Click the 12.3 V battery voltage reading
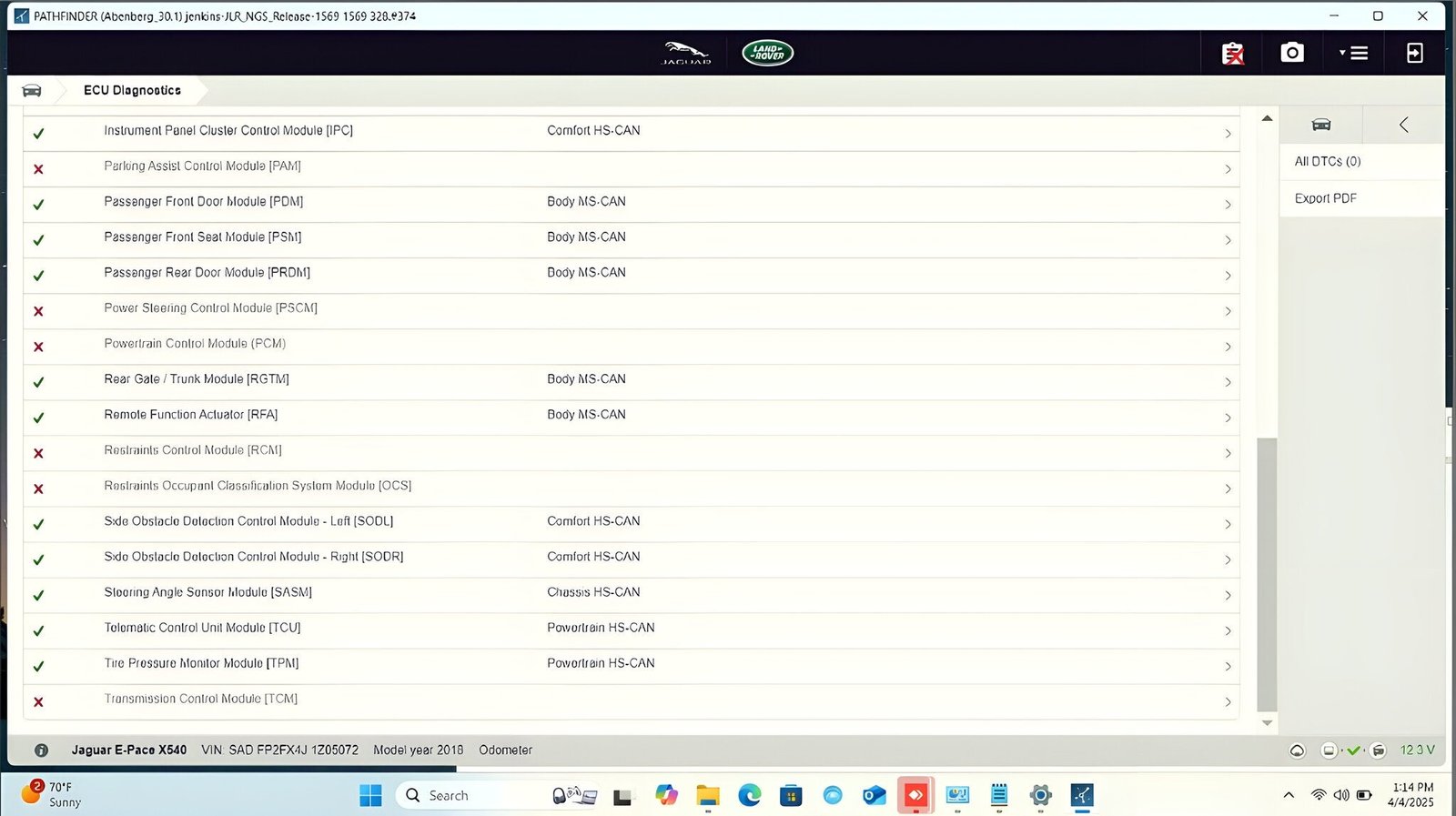1456x816 pixels. (1417, 751)
